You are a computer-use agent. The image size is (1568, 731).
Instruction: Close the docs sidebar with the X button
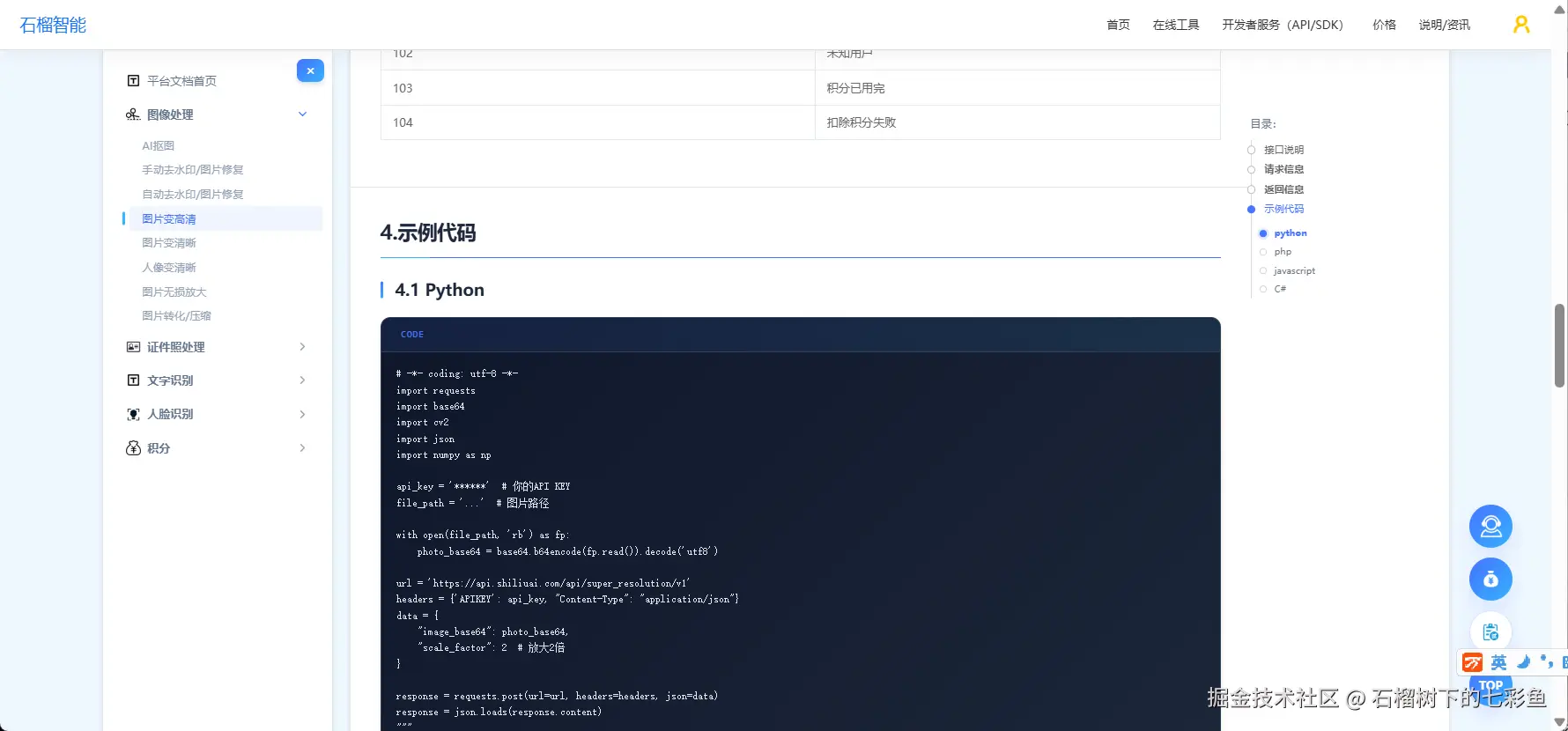click(310, 70)
